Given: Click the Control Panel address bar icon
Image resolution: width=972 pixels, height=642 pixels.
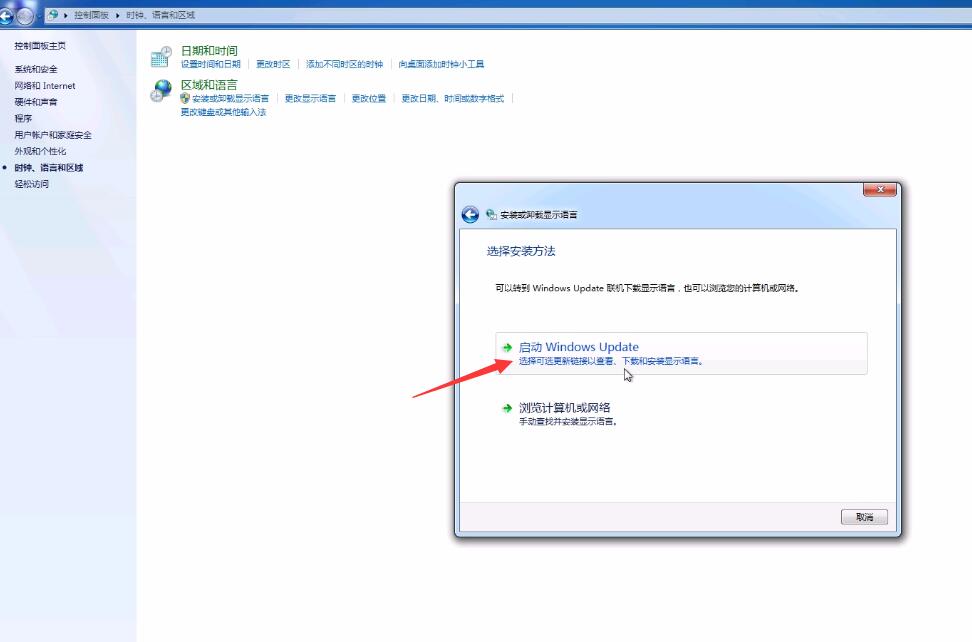Looking at the screenshot, I should coord(53,14).
